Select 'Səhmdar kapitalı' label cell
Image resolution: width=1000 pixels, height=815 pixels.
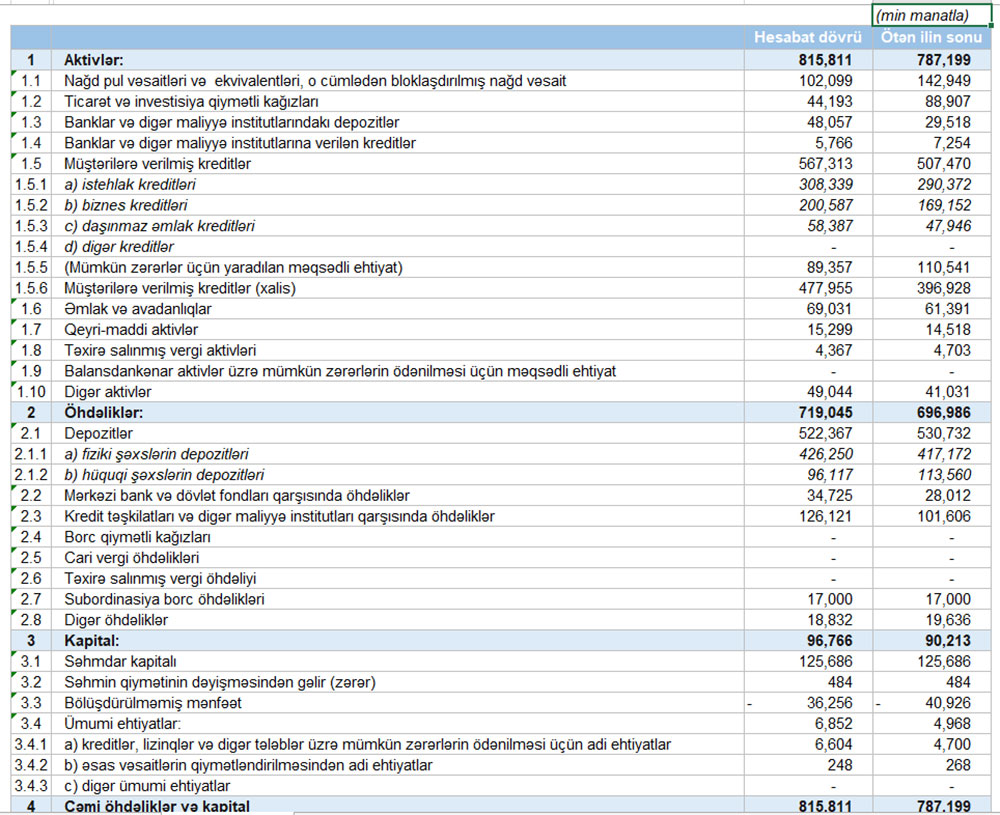tap(120, 661)
